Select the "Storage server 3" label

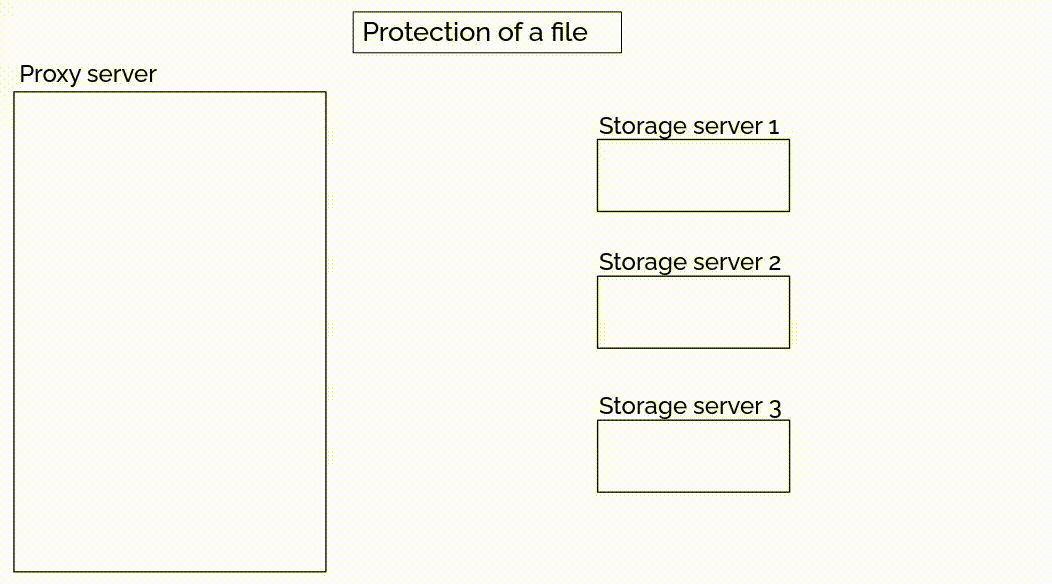click(x=689, y=407)
